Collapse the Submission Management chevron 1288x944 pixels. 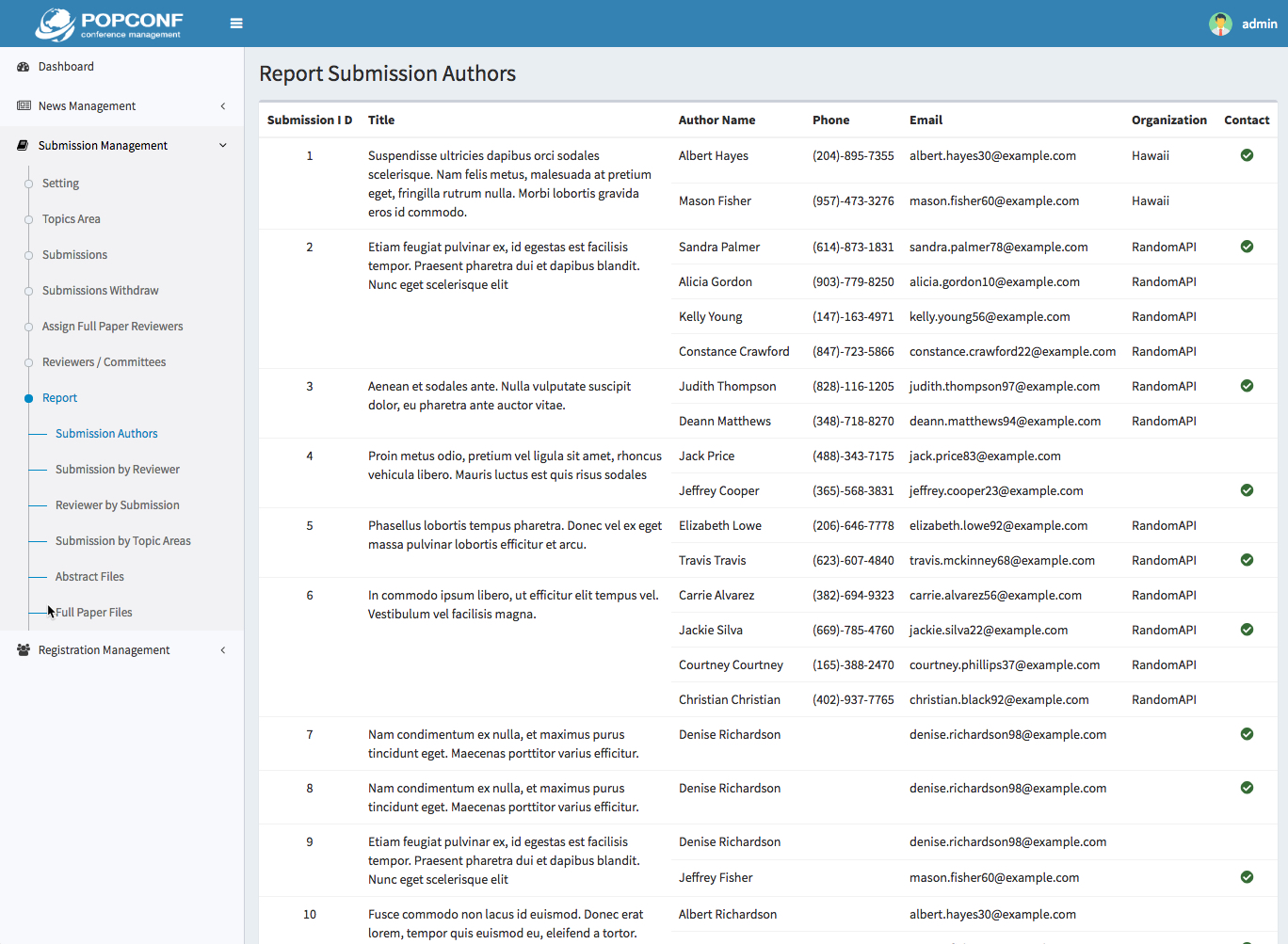pos(223,146)
